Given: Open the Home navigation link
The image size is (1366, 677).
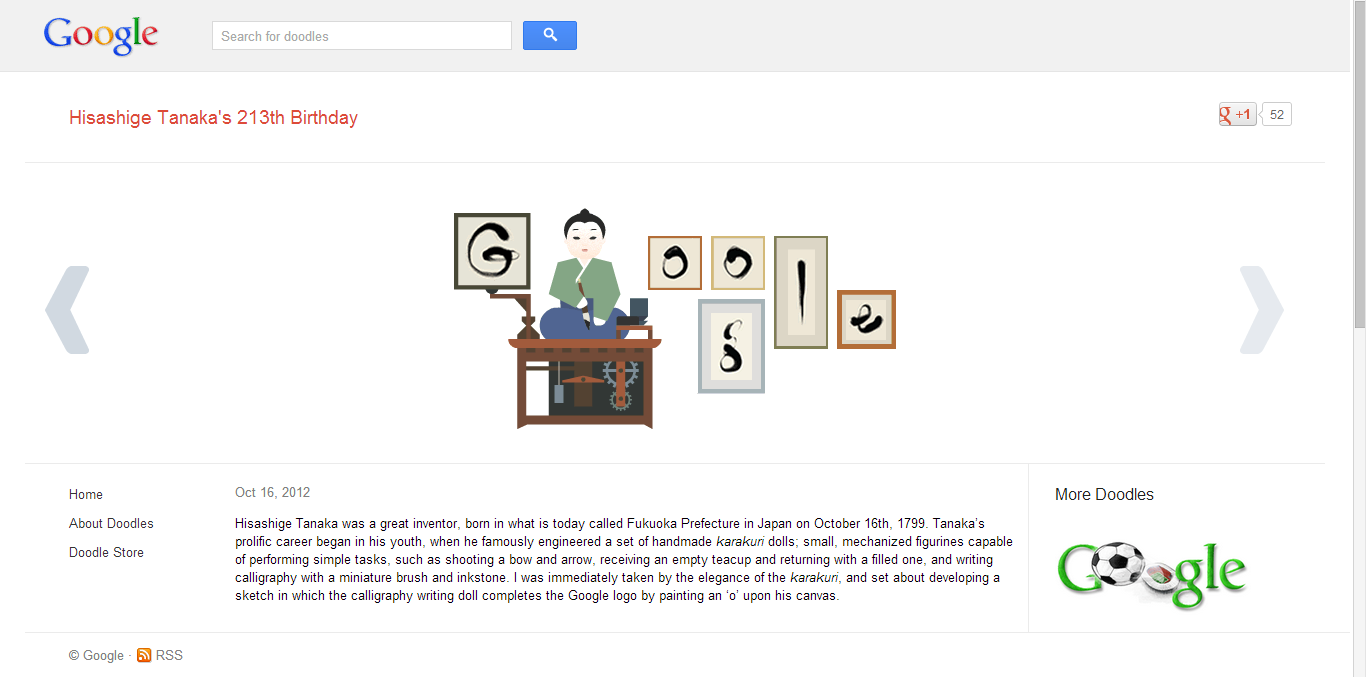Looking at the screenshot, I should point(86,494).
